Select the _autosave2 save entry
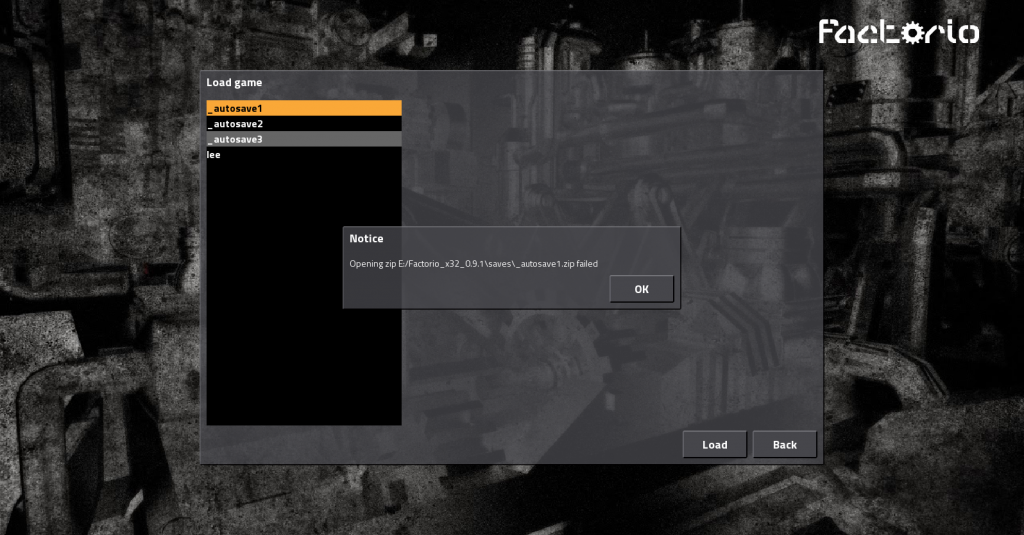1024x535 pixels. tap(303, 124)
